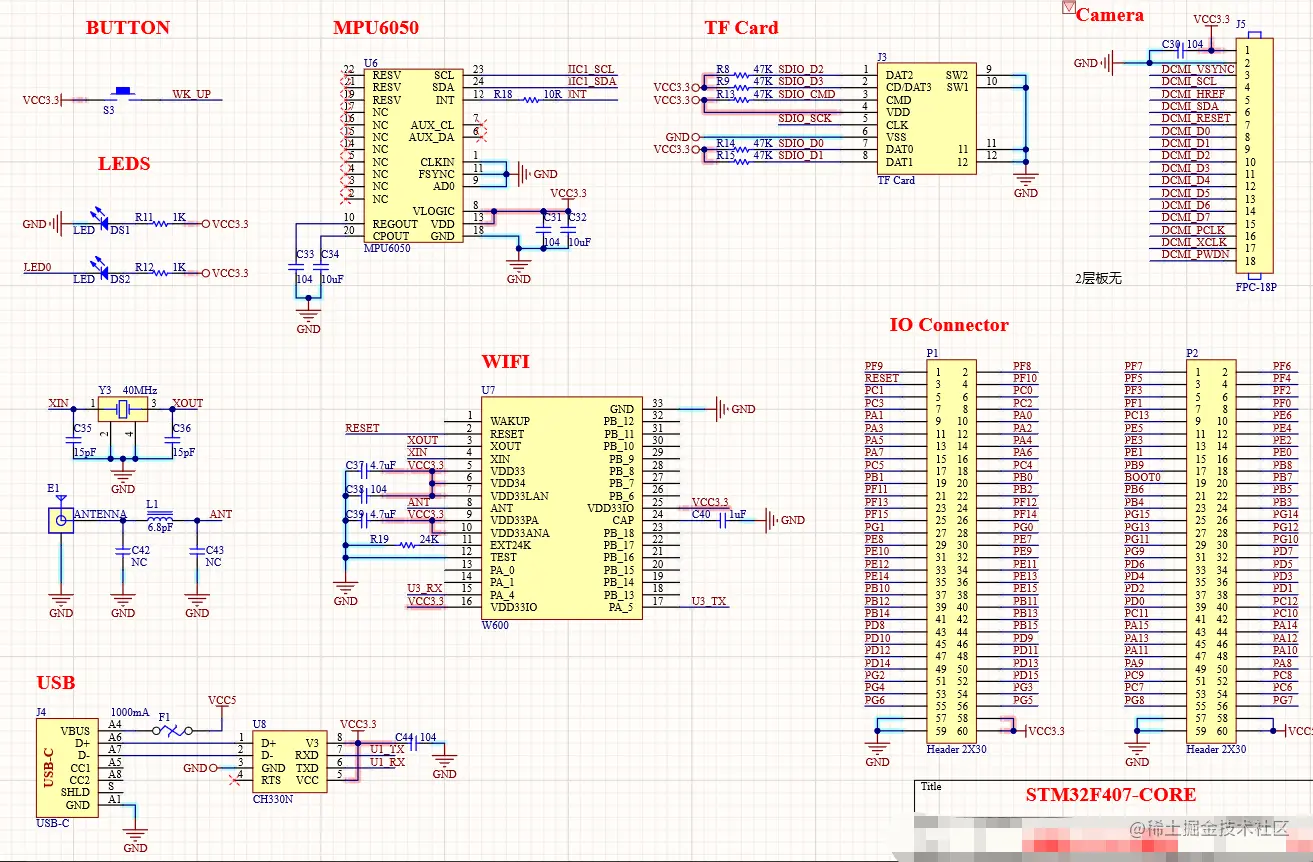Select the E1 antenna connector symbol
Image resolution: width=1313 pixels, height=862 pixels.
tap(61, 516)
